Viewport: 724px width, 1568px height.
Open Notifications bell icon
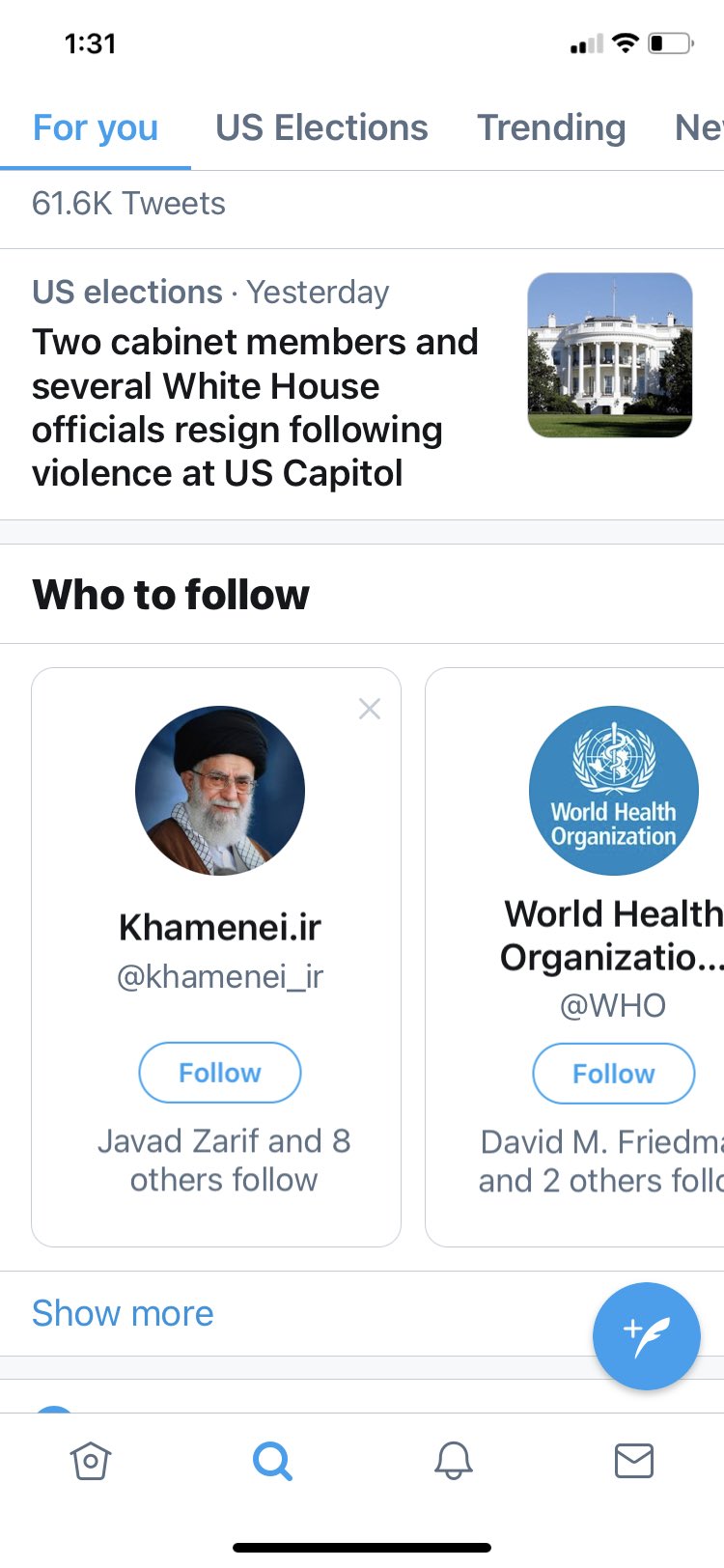point(453,1461)
